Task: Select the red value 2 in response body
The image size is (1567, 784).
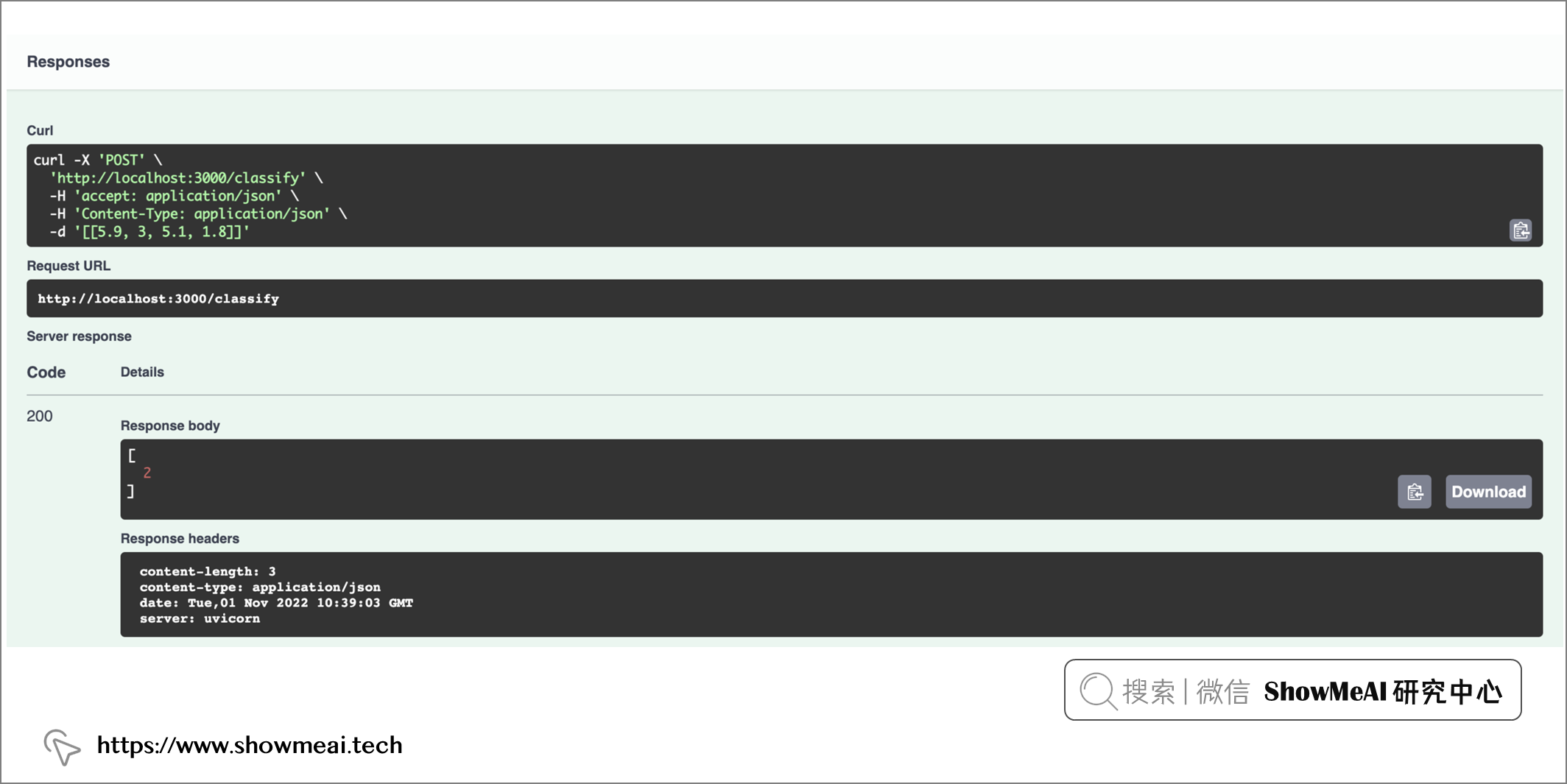Action: (x=147, y=473)
